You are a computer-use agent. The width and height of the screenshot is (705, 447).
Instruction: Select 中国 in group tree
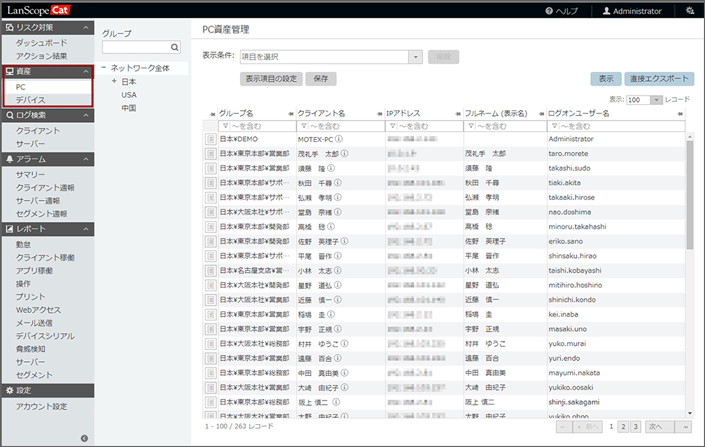point(129,108)
